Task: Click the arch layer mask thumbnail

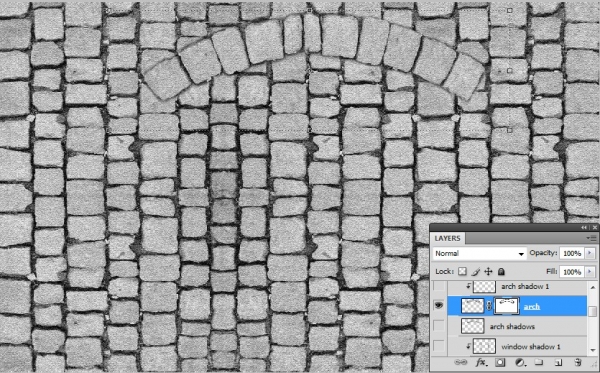Action: tap(506, 306)
